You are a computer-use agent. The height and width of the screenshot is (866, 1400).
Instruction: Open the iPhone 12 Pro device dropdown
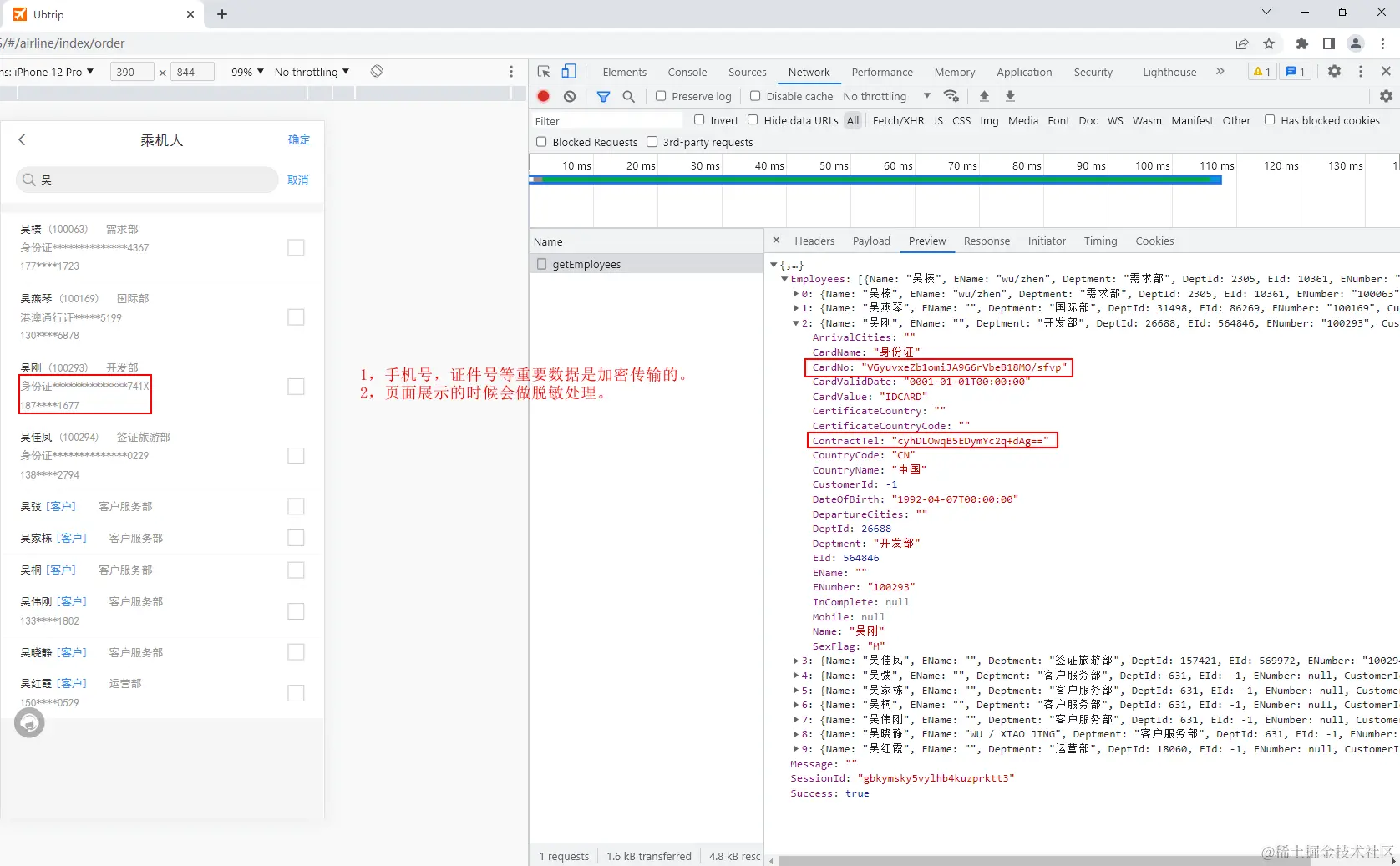48,72
